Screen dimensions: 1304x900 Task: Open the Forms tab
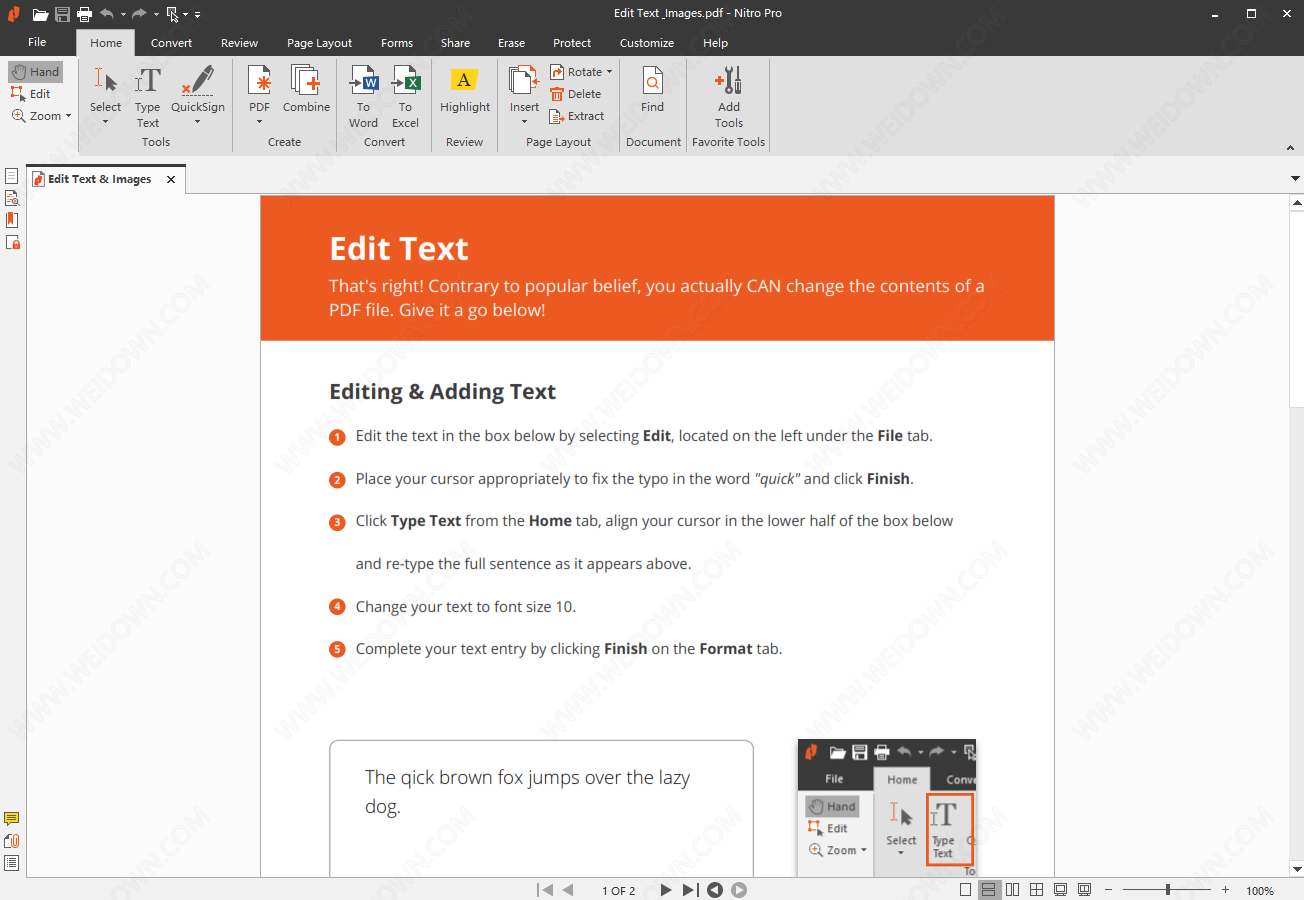[397, 43]
